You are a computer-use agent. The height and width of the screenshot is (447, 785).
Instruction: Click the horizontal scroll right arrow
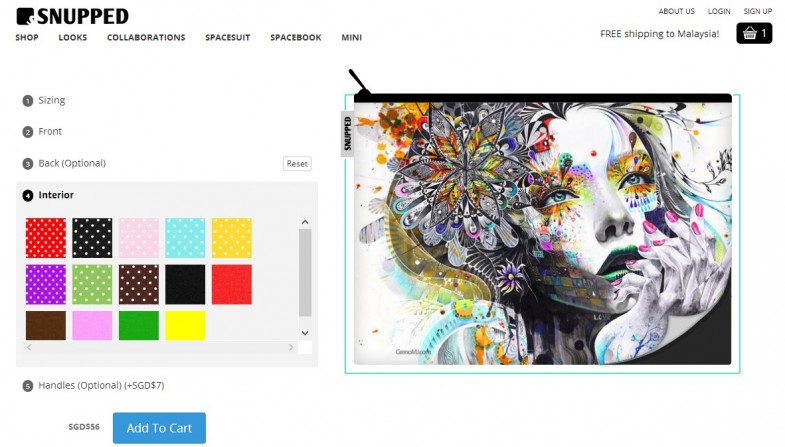pyautogui.click(x=291, y=347)
